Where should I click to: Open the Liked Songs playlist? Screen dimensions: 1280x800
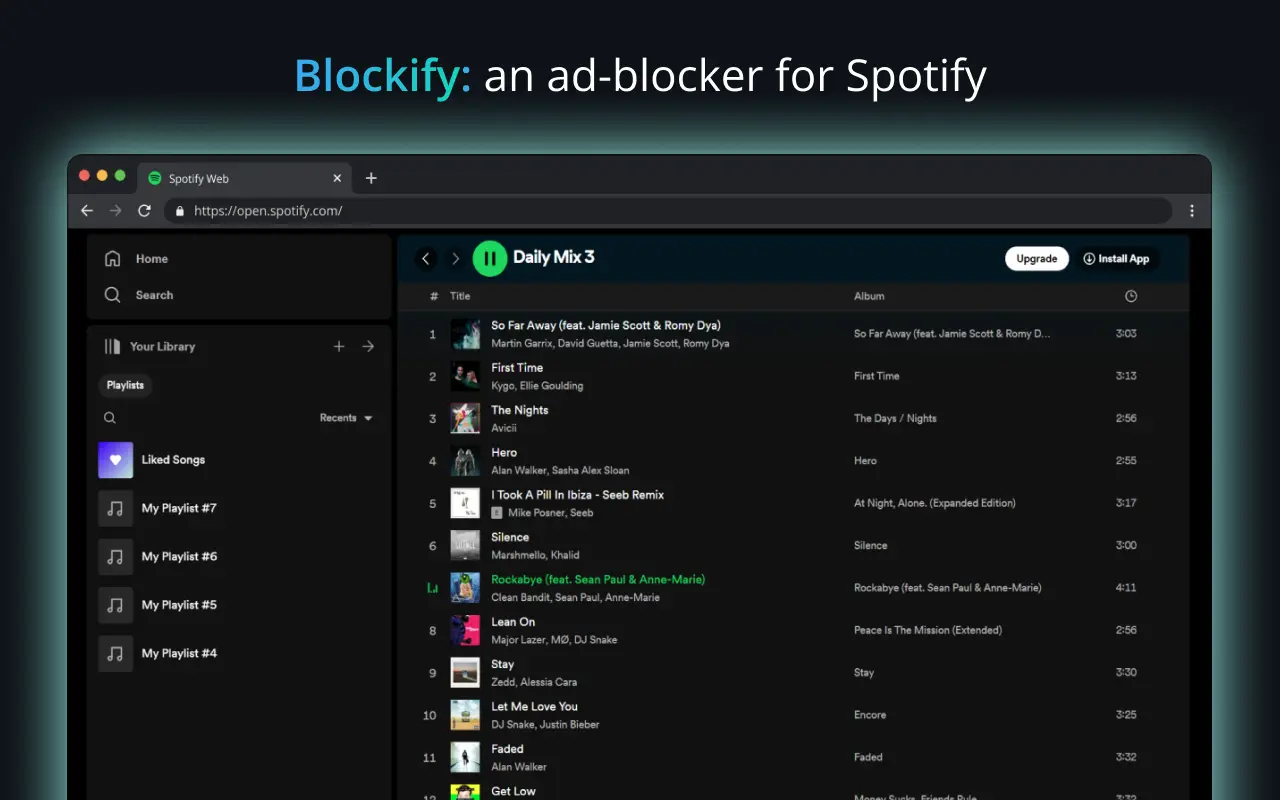(x=173, y=460)
